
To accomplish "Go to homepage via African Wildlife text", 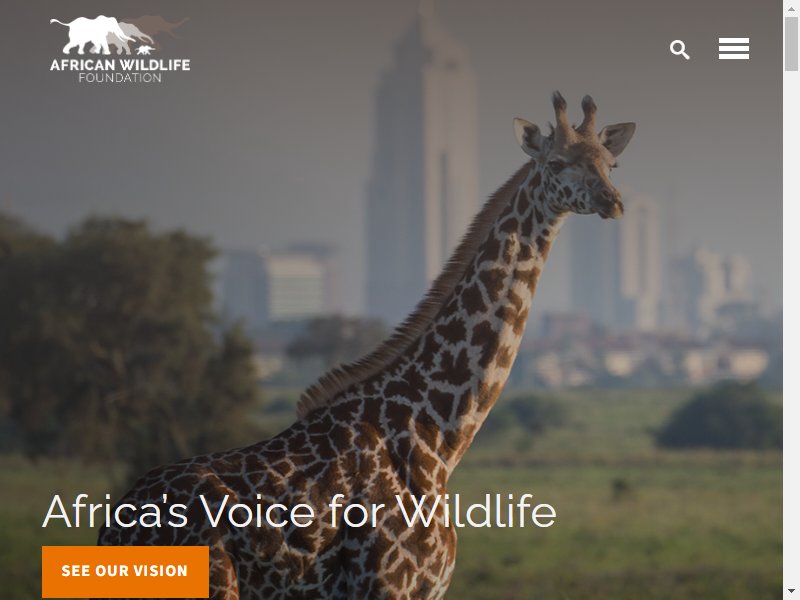I will pos(120,65).
